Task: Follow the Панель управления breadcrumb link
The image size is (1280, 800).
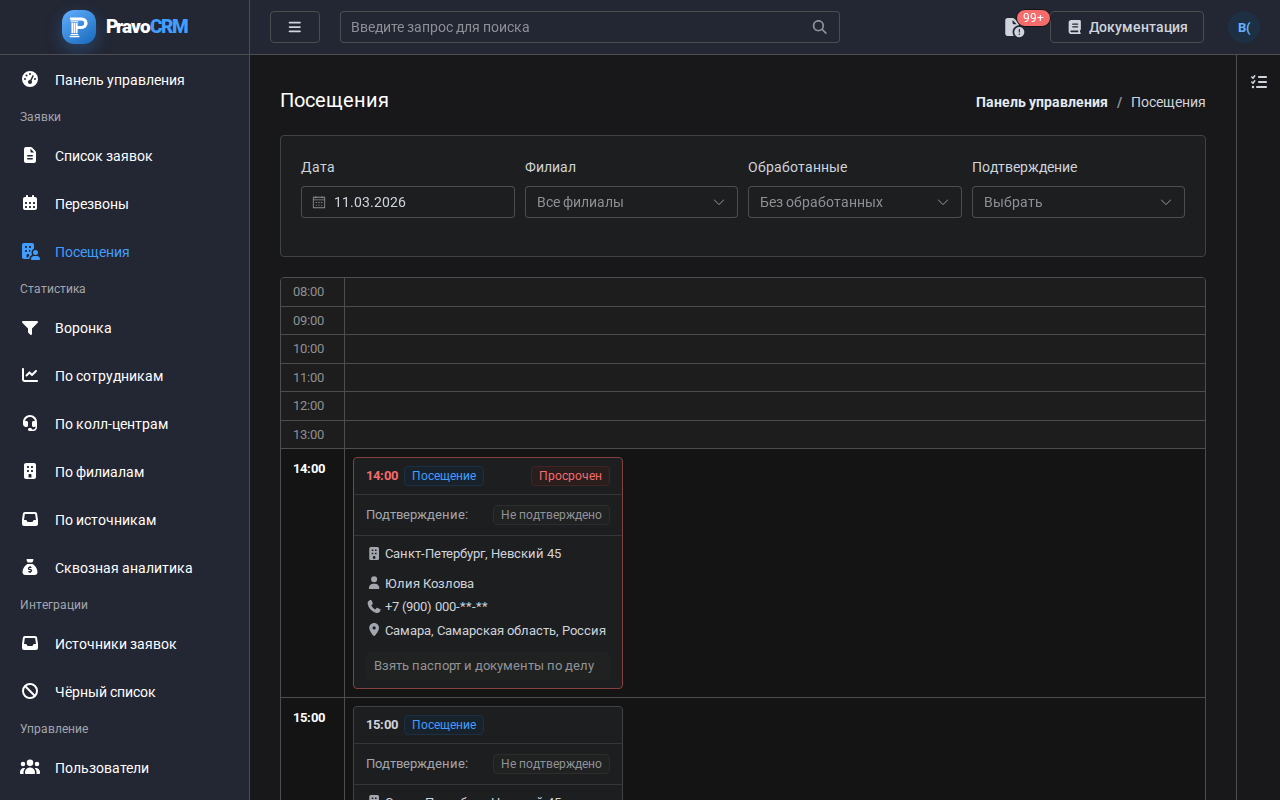Action: pyautogui.click(x=1042, y=102)
